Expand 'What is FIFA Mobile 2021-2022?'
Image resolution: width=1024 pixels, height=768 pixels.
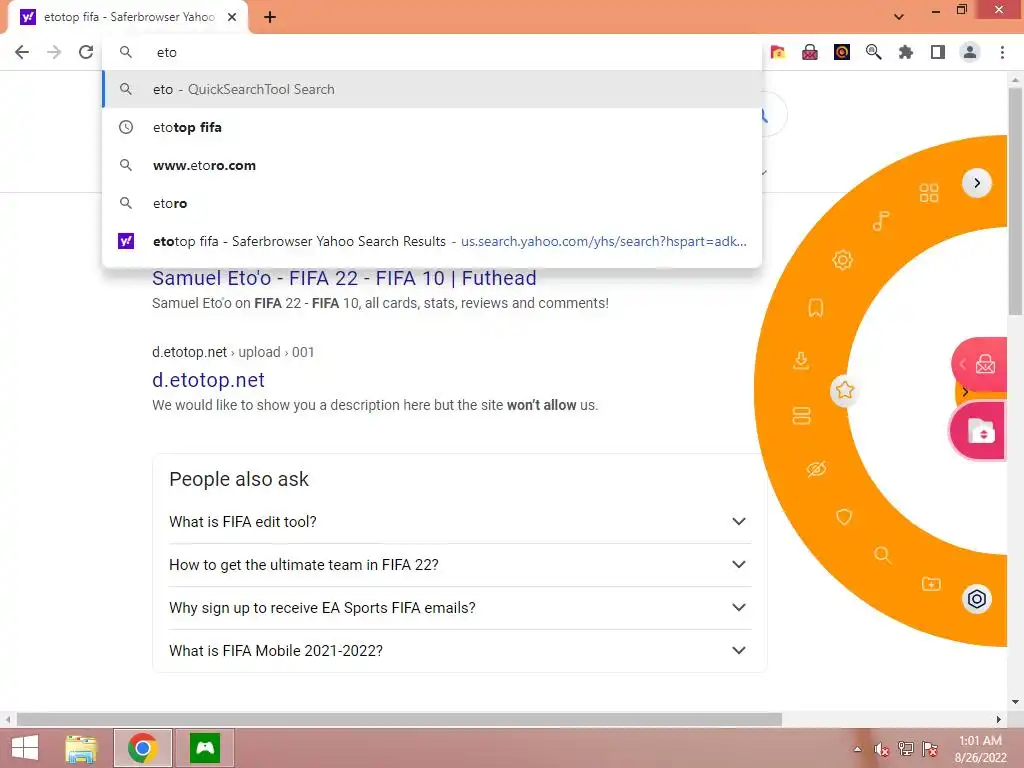pyautogui.click(x=460, y=651)
